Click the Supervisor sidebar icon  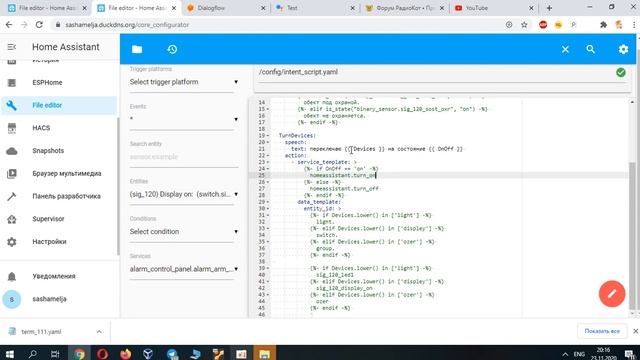click(x=12, y=219)
